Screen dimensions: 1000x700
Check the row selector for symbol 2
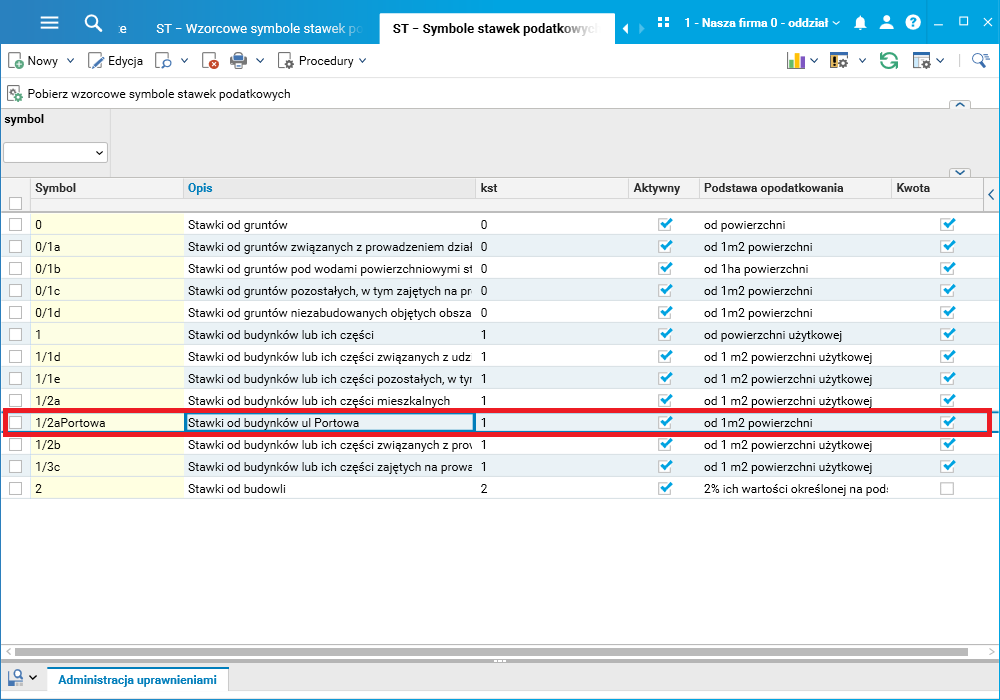(15, 488)
